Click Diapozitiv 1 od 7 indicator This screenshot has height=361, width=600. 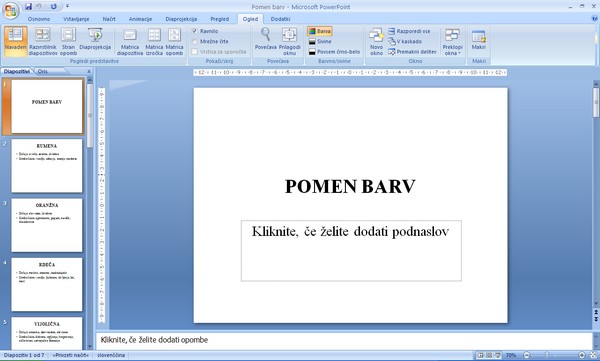tap(24, 355)
